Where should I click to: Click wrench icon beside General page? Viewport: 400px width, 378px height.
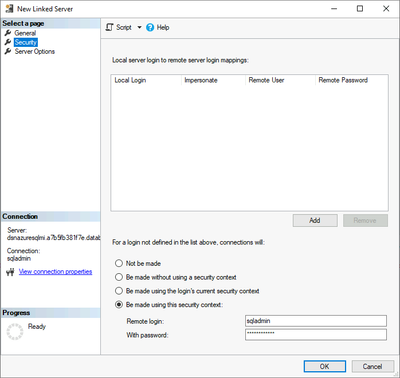click(x=8, y=33)
